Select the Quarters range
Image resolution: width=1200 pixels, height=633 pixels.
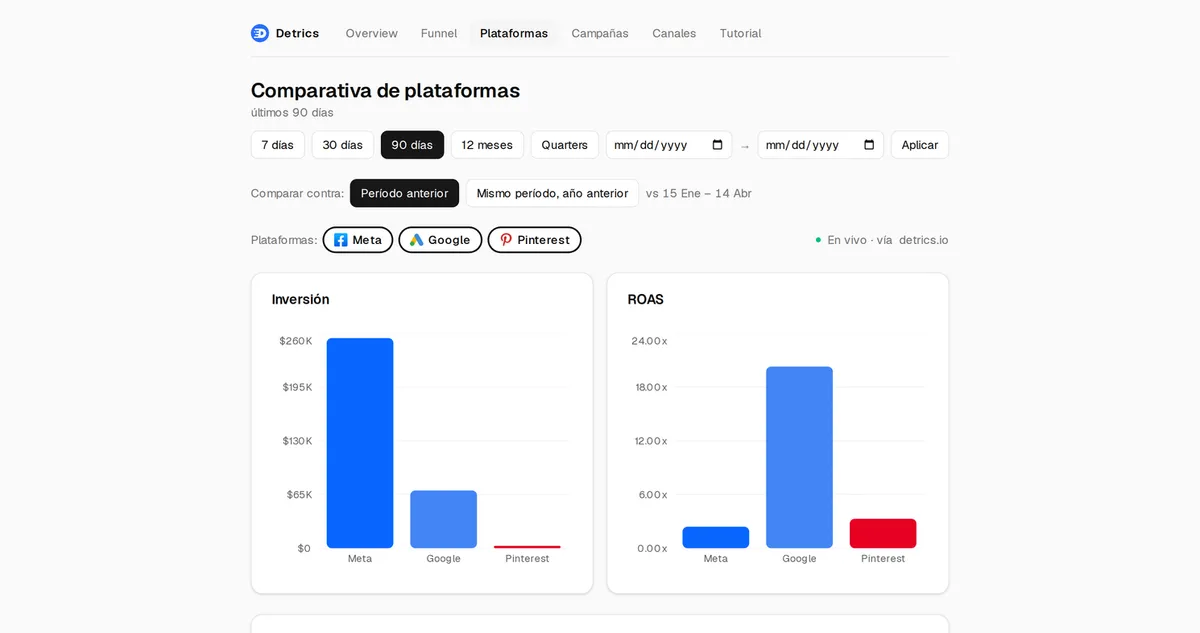pos(565,145)
